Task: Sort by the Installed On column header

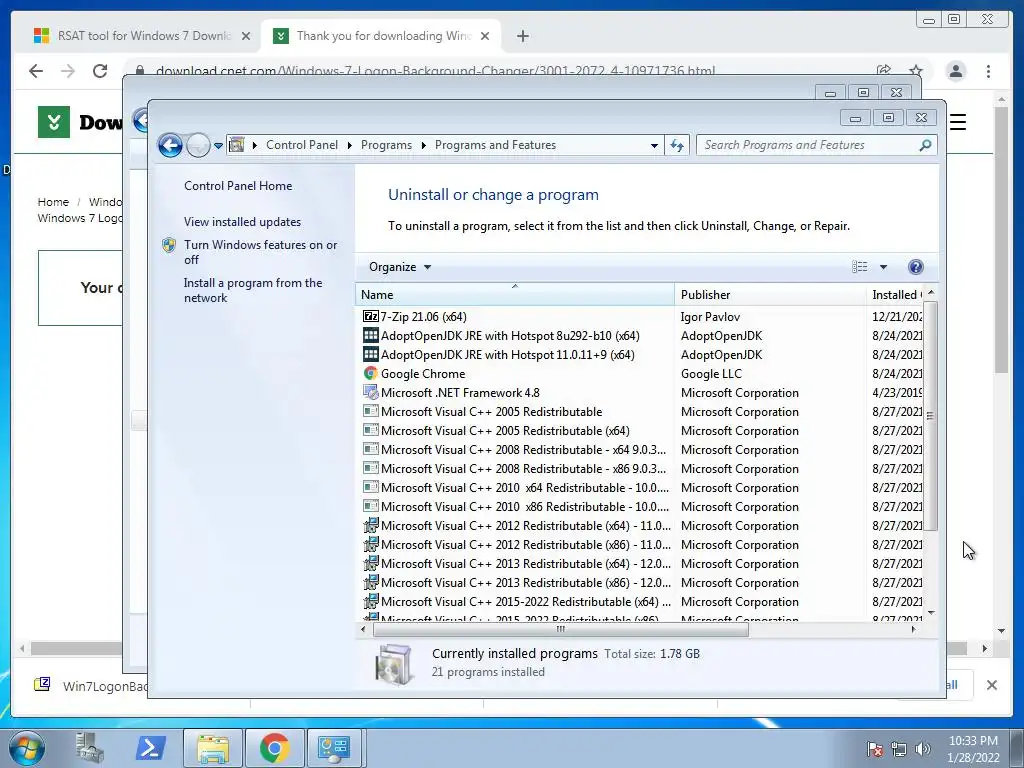Action: point(896,295)
